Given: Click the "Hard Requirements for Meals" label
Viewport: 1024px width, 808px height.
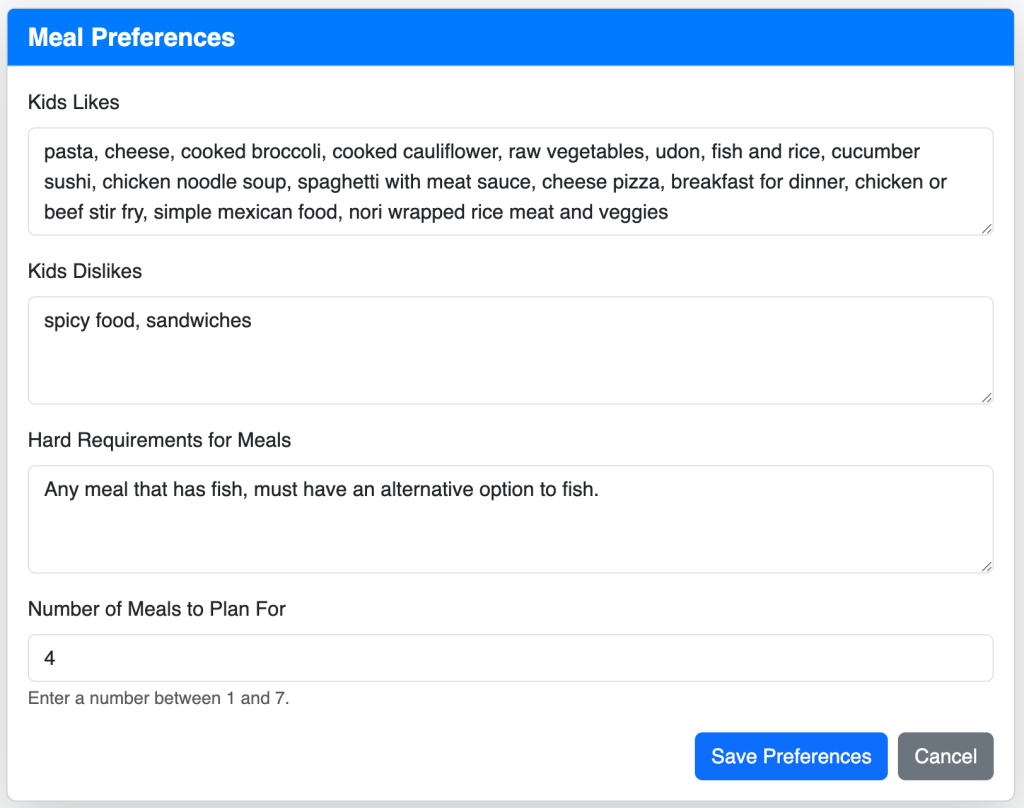Looking at the screenshot, I should tap(160, 440).
